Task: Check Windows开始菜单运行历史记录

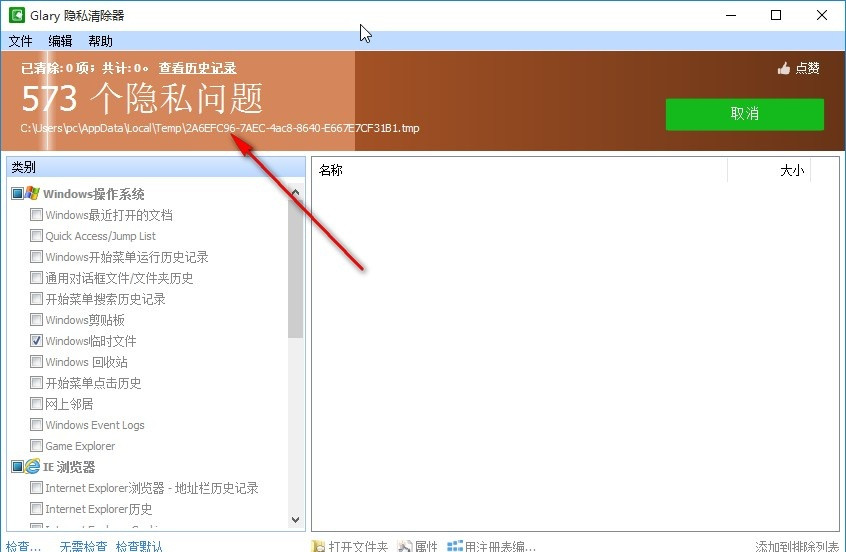Action: point(36,256)
